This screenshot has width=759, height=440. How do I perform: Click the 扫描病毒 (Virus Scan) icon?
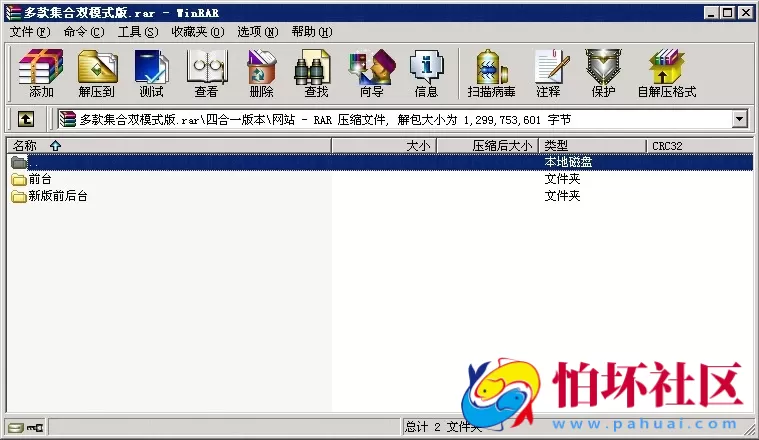(491, 73)
